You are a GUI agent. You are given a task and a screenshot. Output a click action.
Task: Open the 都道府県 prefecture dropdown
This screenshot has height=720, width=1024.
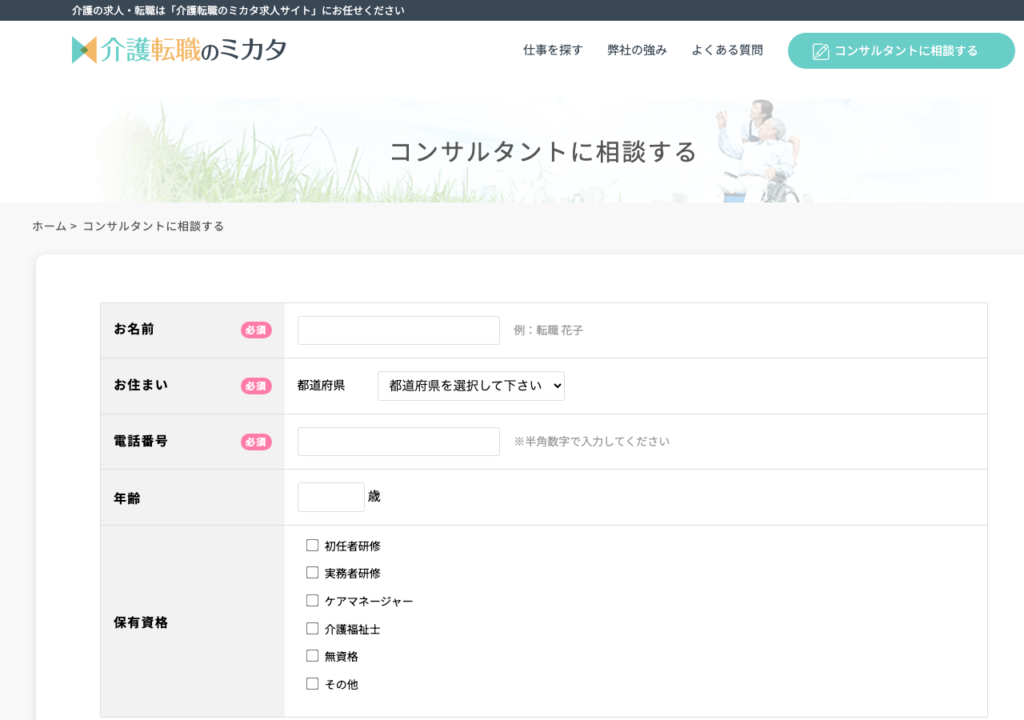(471, 386)
